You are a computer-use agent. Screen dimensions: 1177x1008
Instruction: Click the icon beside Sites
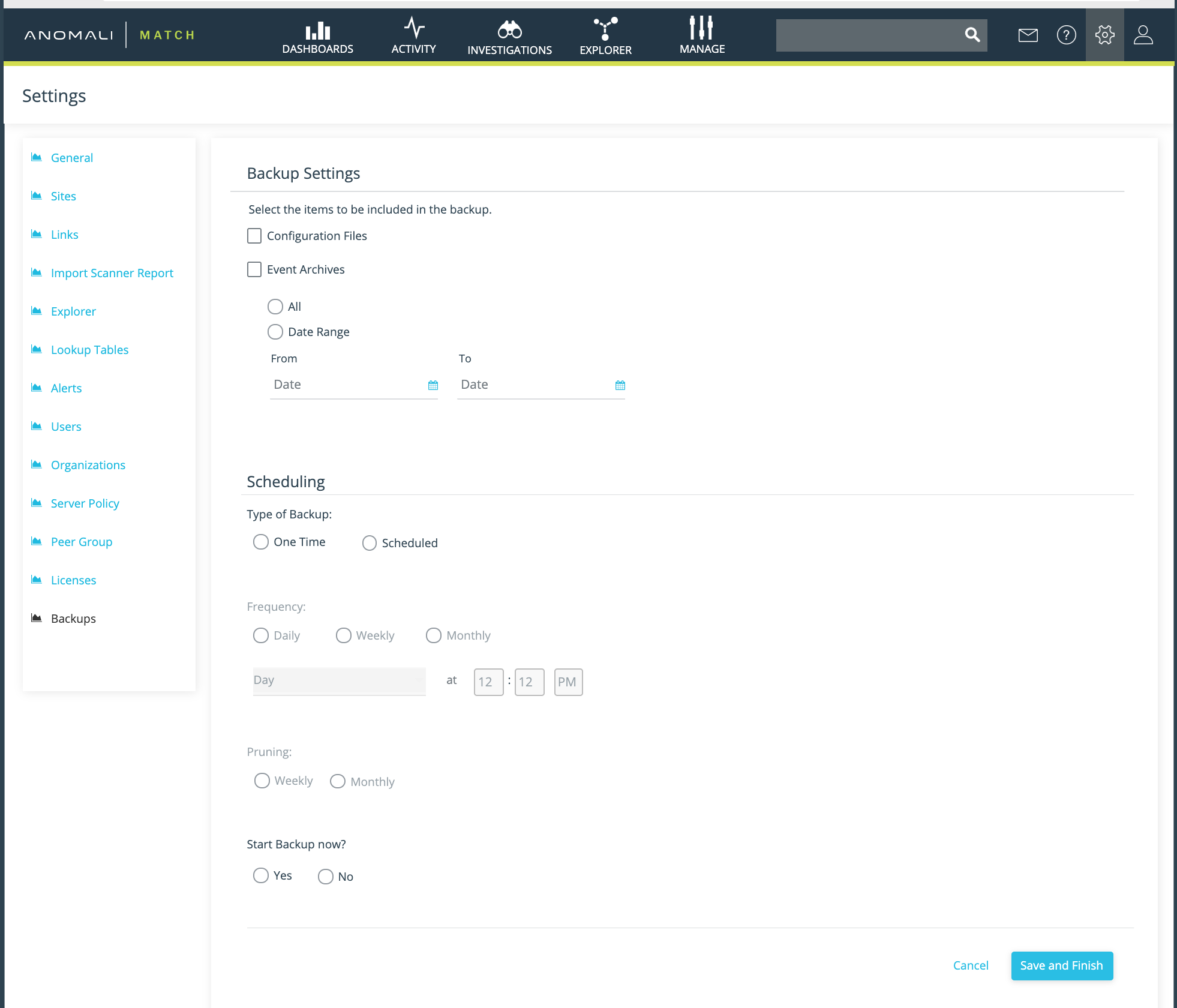(37, 196)
